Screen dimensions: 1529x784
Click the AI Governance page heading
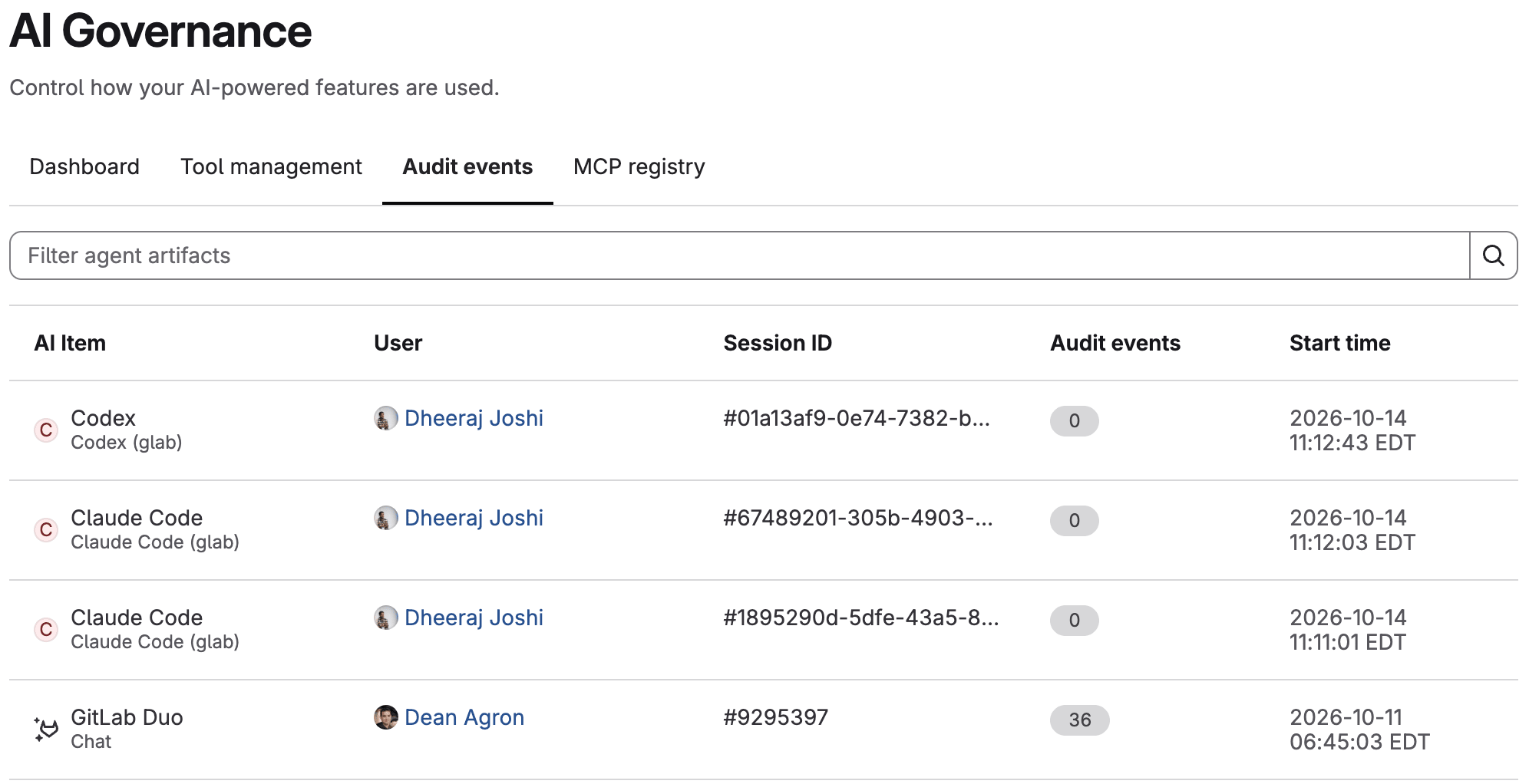click(x=160, y=31)
